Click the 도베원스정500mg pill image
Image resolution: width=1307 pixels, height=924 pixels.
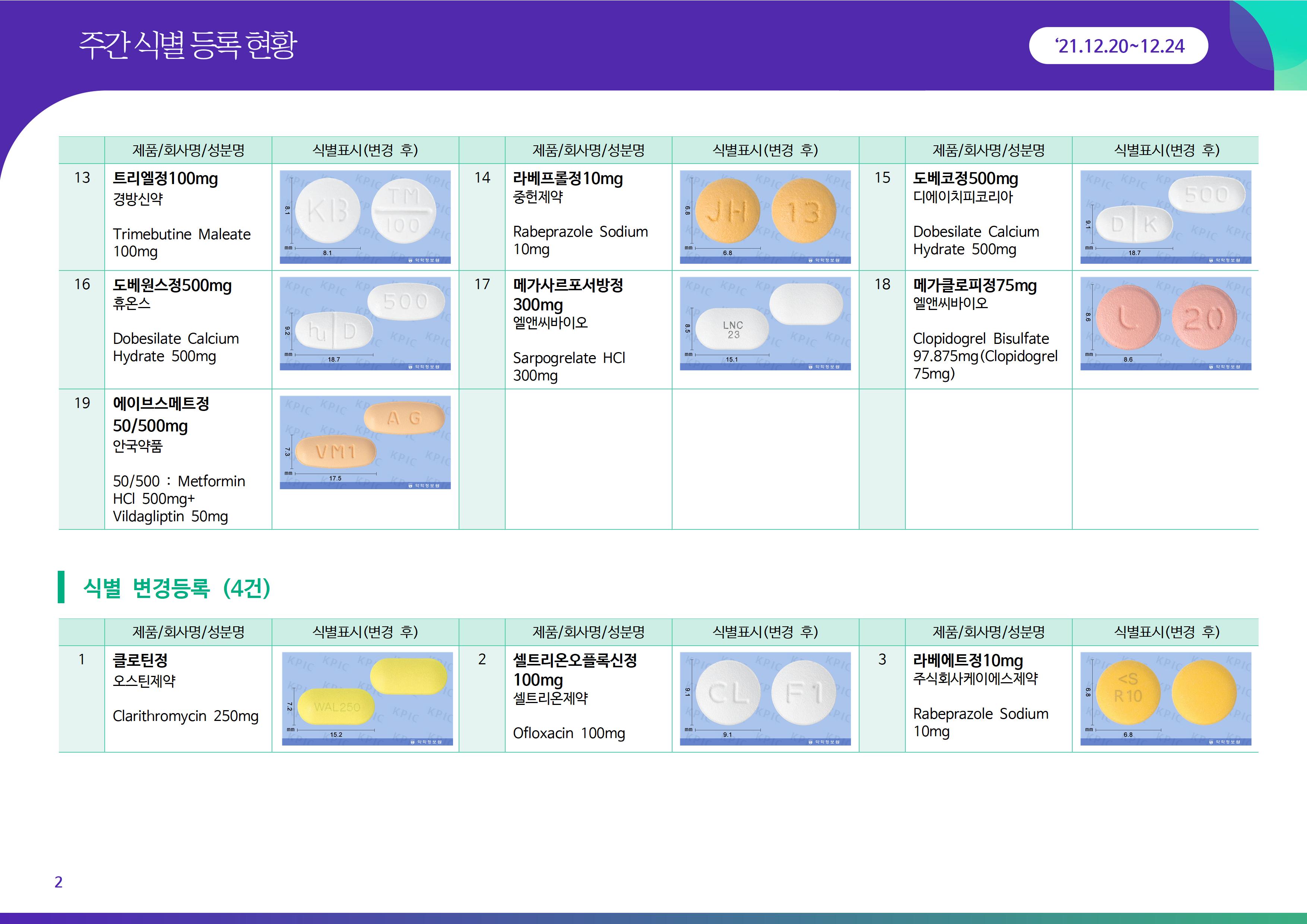365,323
